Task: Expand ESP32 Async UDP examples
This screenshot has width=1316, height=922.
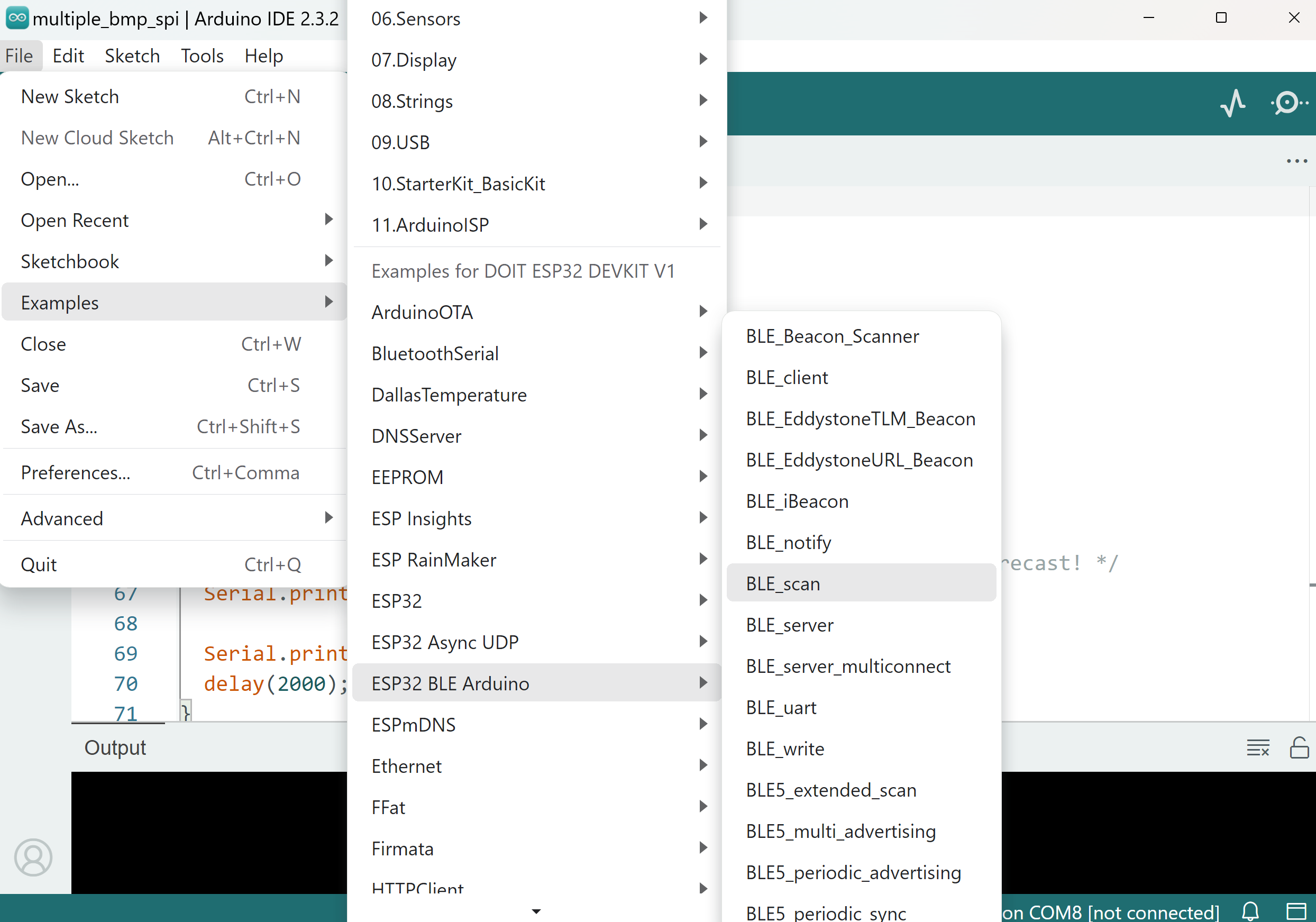Action: 536,642
